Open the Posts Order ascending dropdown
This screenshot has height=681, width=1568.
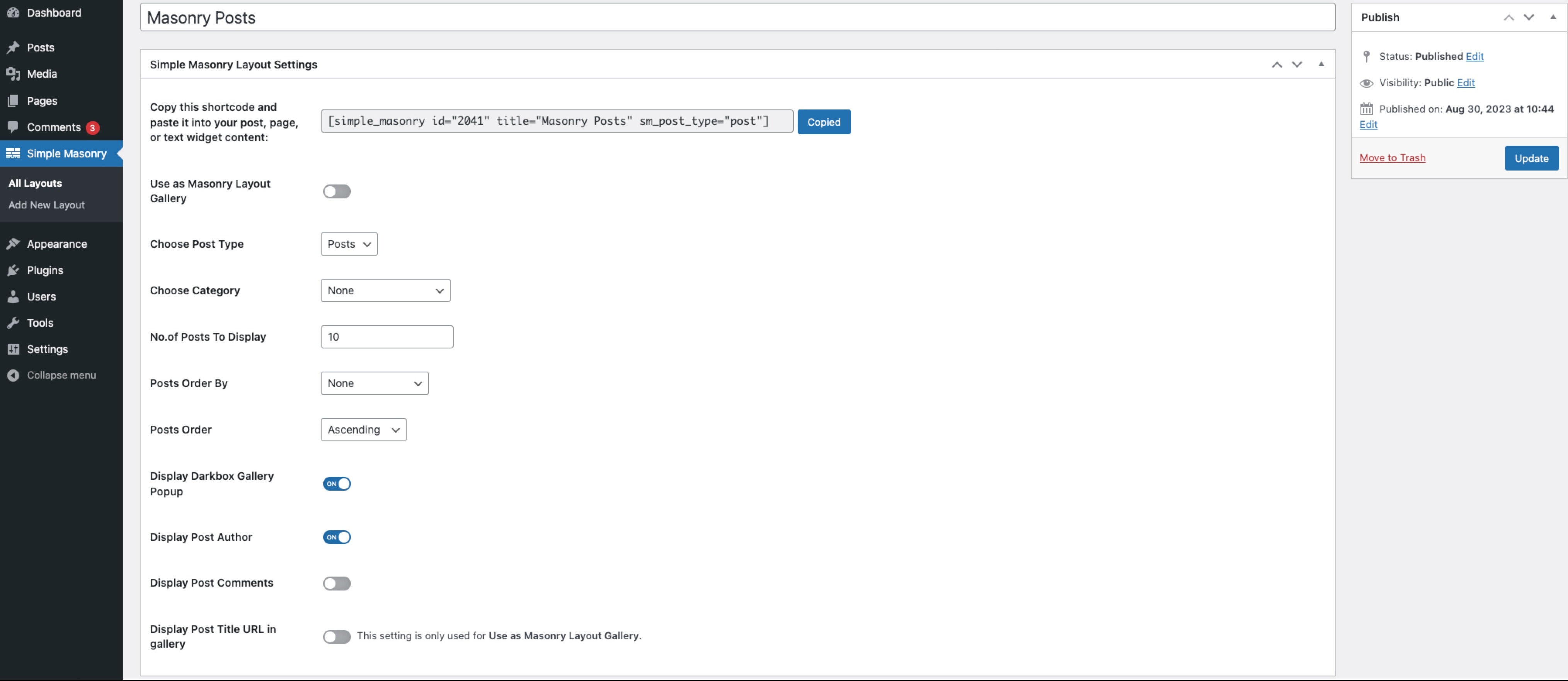pos(363,429)
